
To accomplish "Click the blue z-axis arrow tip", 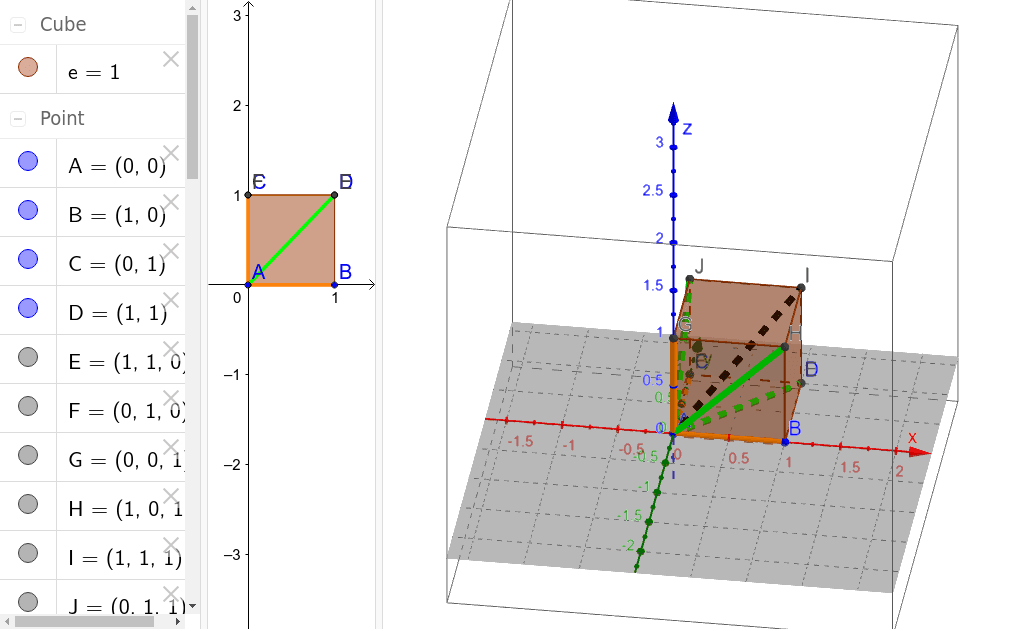I will 673,112.
